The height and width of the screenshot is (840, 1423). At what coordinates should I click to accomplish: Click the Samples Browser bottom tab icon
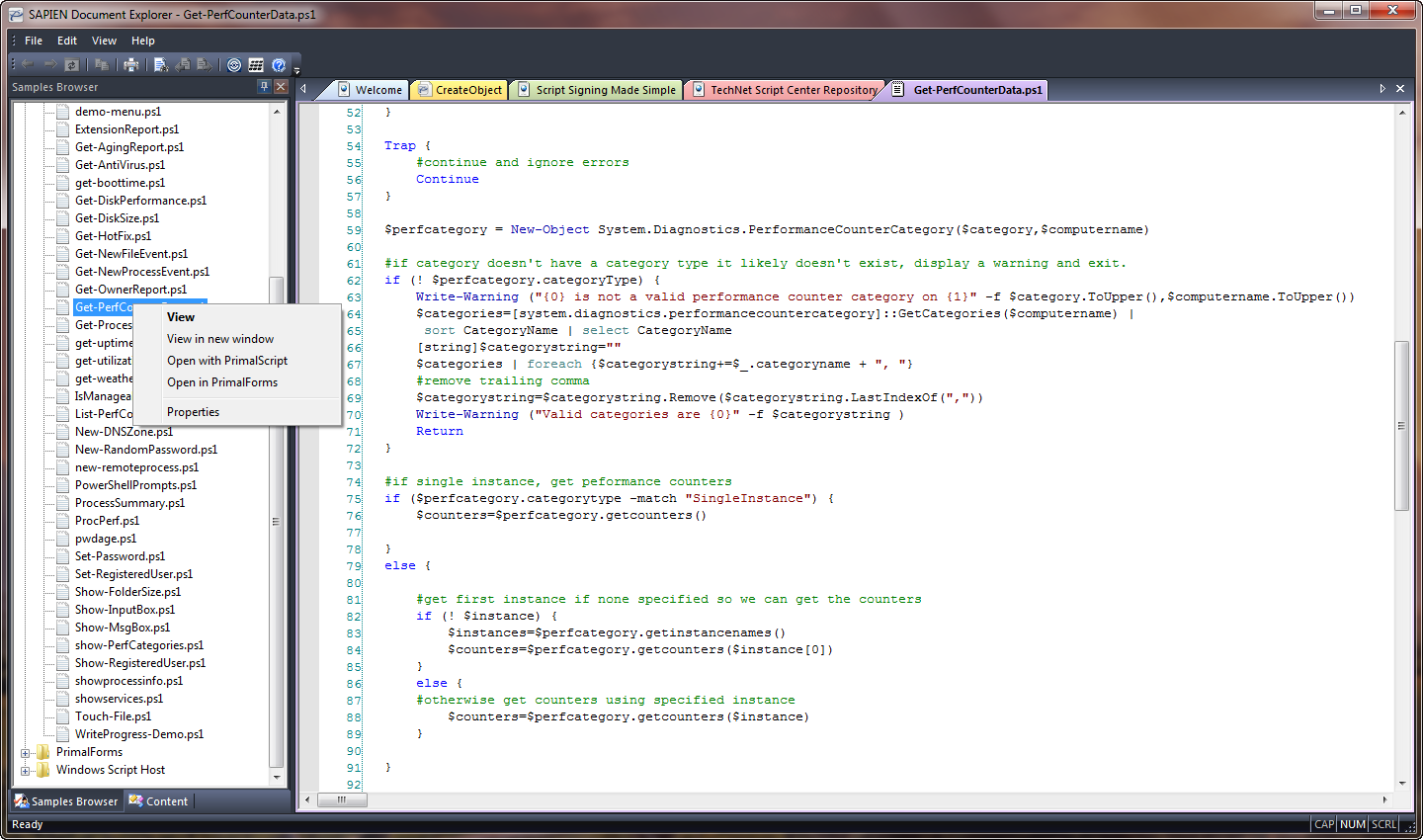click(22, 800)
